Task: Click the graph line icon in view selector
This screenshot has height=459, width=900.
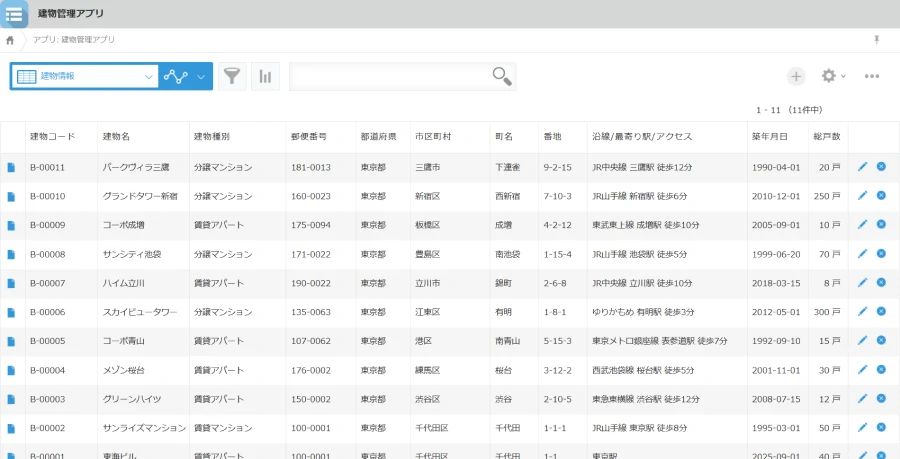Action: [x=176, y=76]
